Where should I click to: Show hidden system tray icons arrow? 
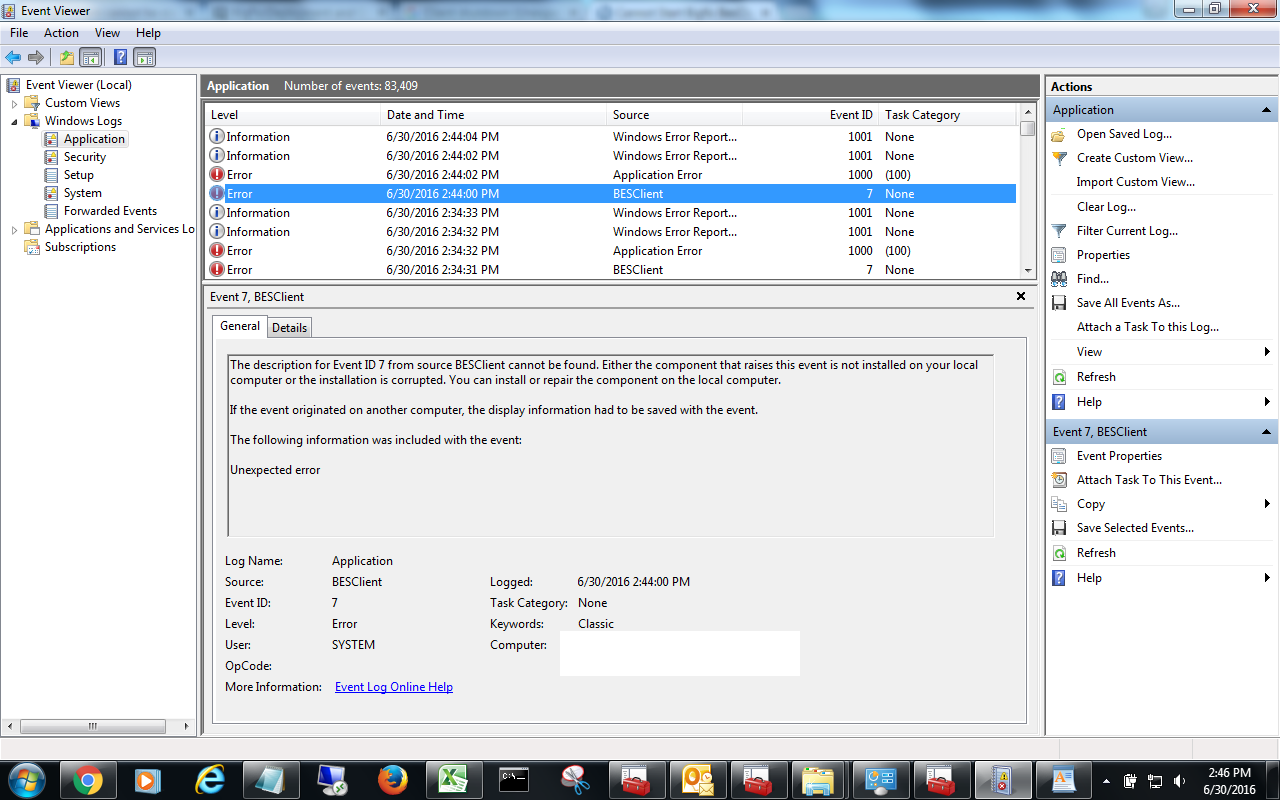click(x=1106, y=780)
